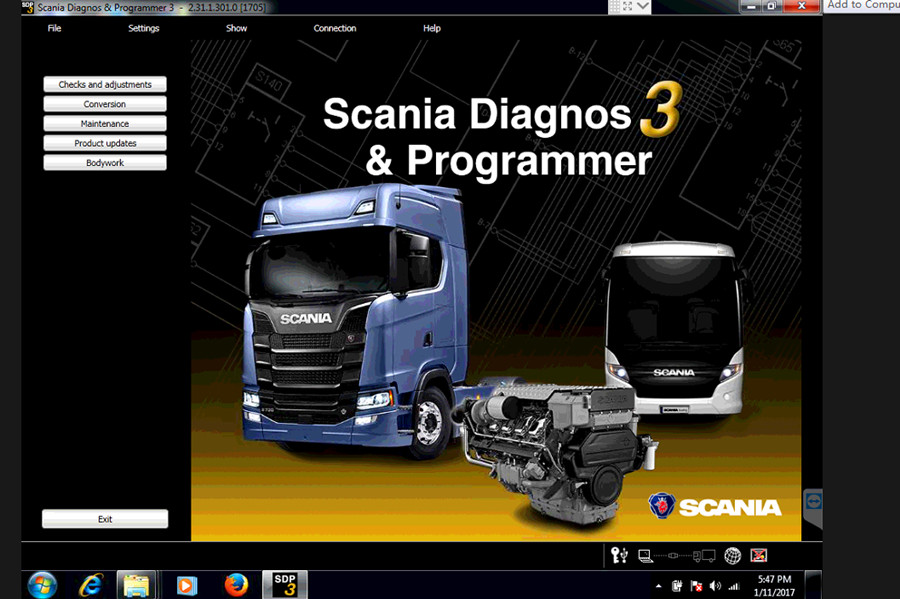Click the USB key status icon
This screenshot has width=900, height=599.
pyautogui.click(x=619, y=555)
